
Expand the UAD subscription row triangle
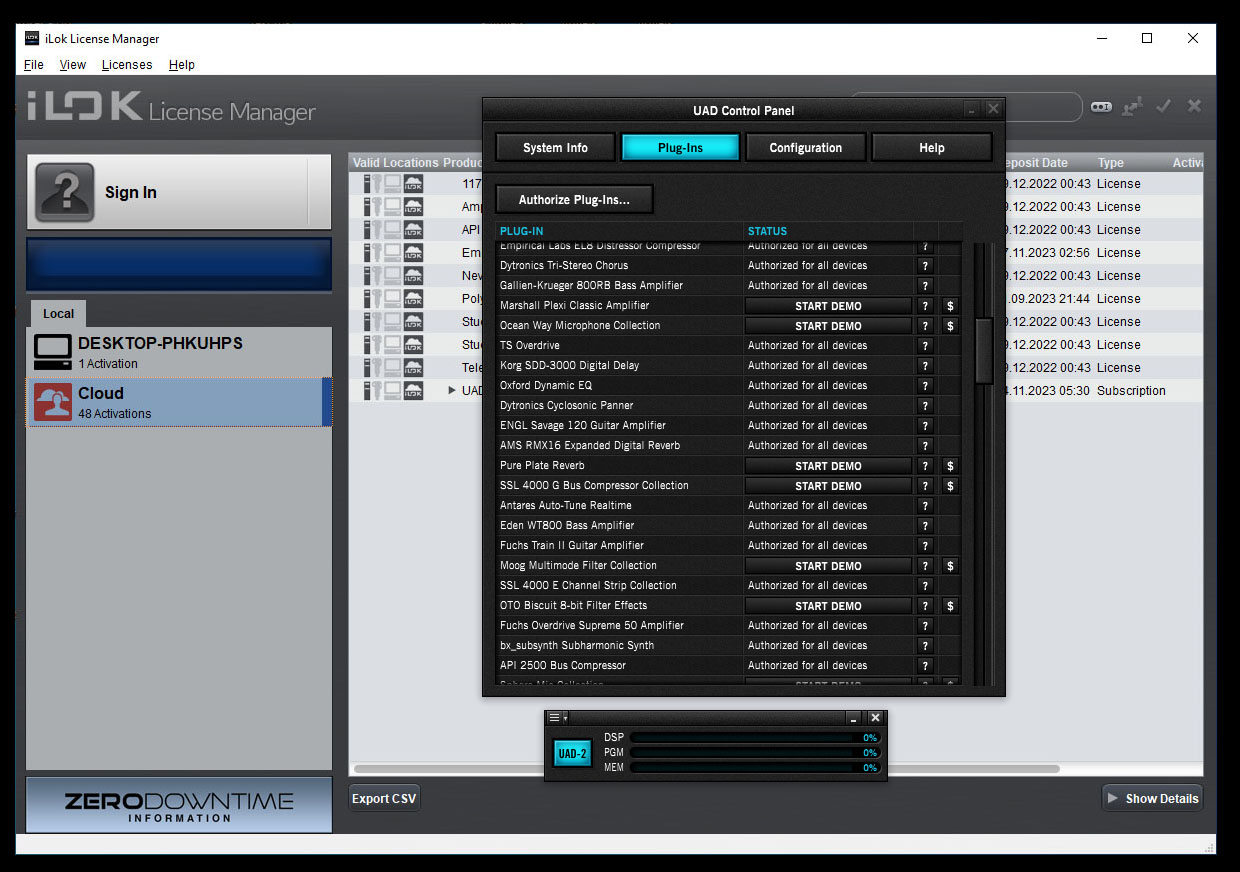(x=452, y=391)
